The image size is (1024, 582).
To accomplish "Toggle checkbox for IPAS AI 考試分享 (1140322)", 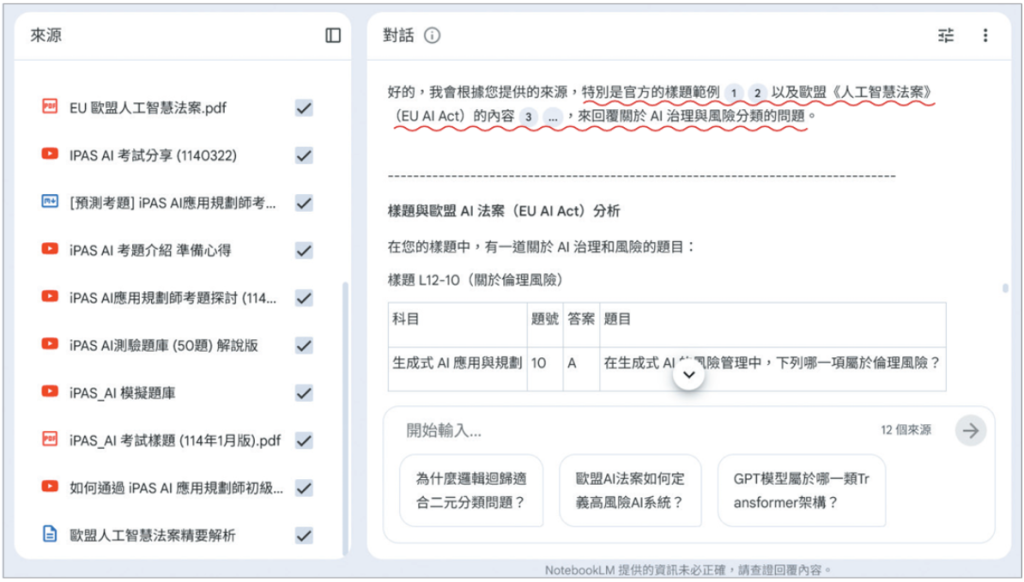I will (304, 155).
